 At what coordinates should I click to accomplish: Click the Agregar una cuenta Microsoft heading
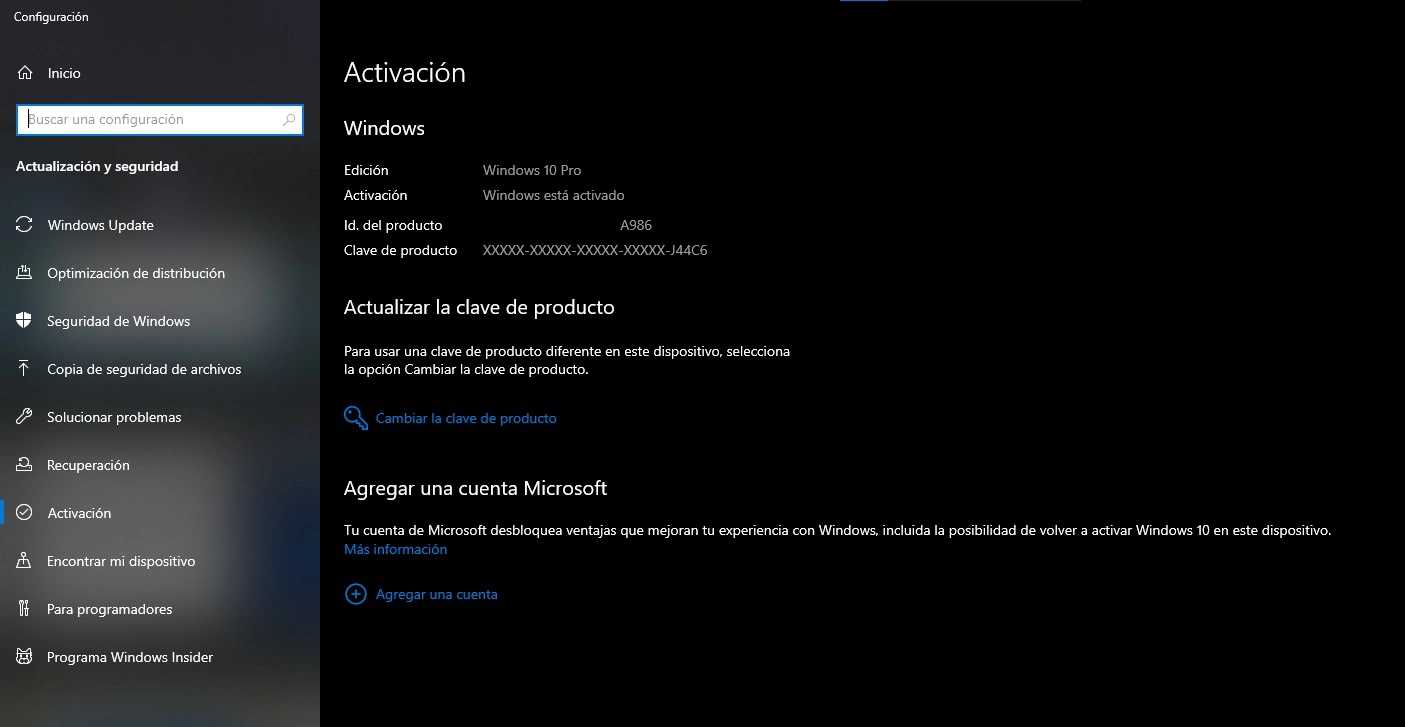476,488
